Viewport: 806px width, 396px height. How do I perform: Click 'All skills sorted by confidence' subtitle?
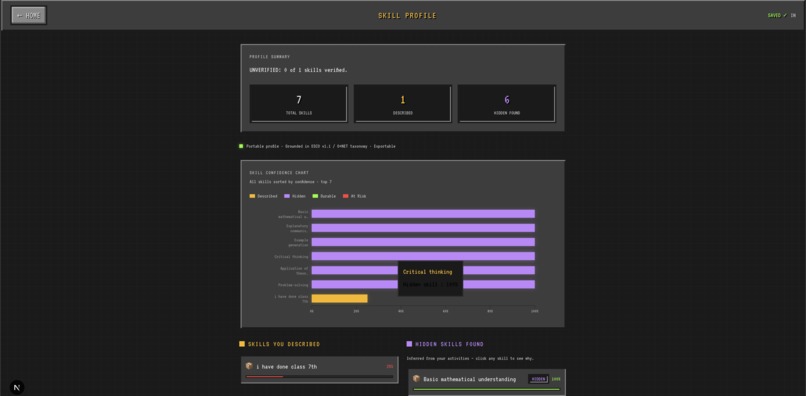290,182
